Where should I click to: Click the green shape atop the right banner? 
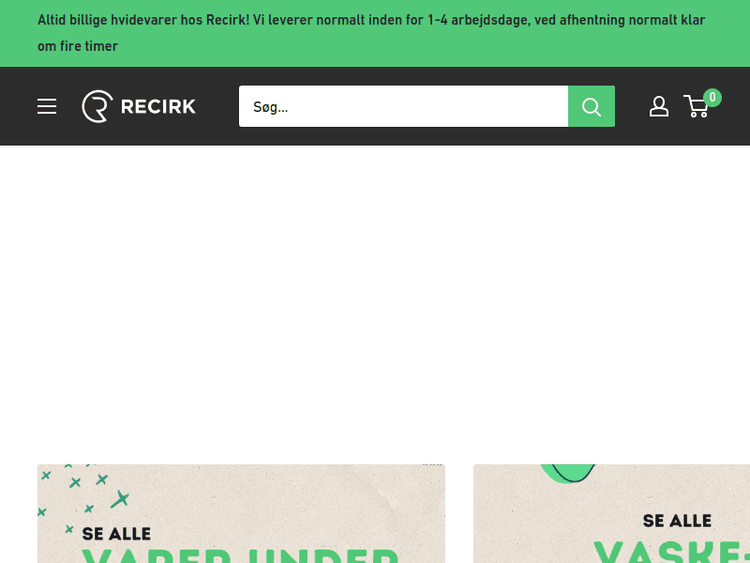pos(568,473)
